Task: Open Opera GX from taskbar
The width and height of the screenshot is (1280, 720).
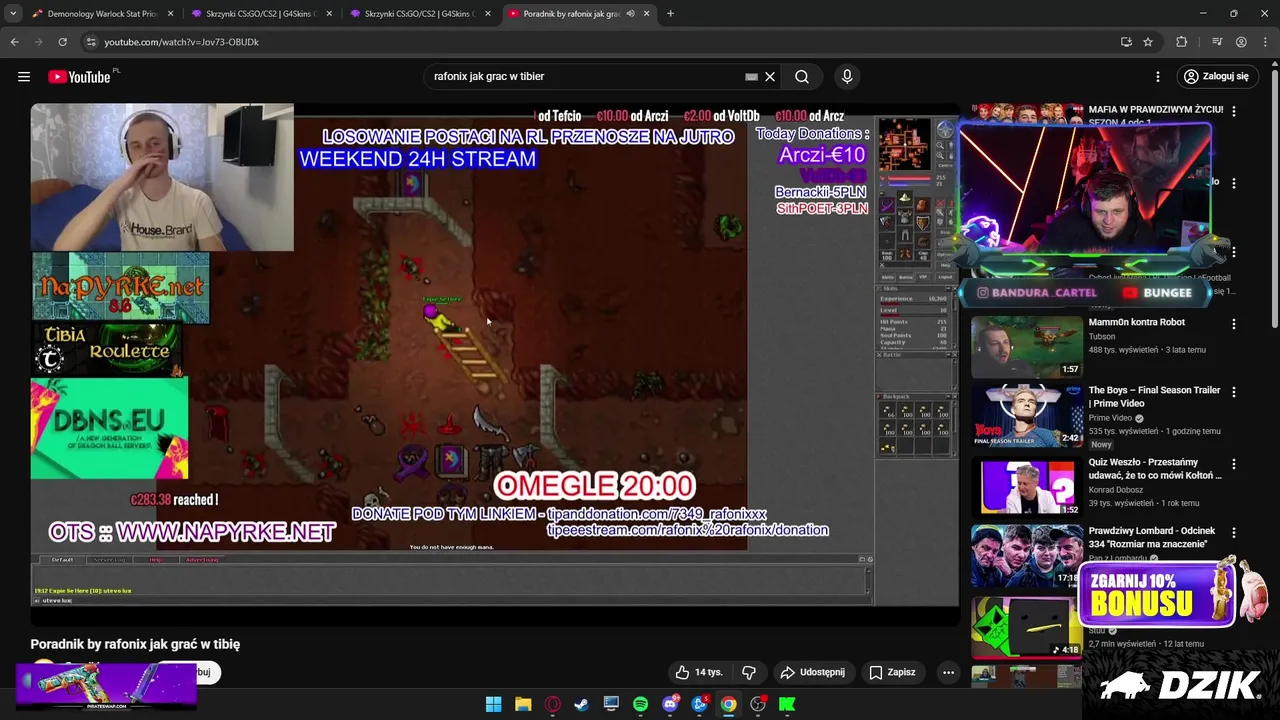Action: 552,704
